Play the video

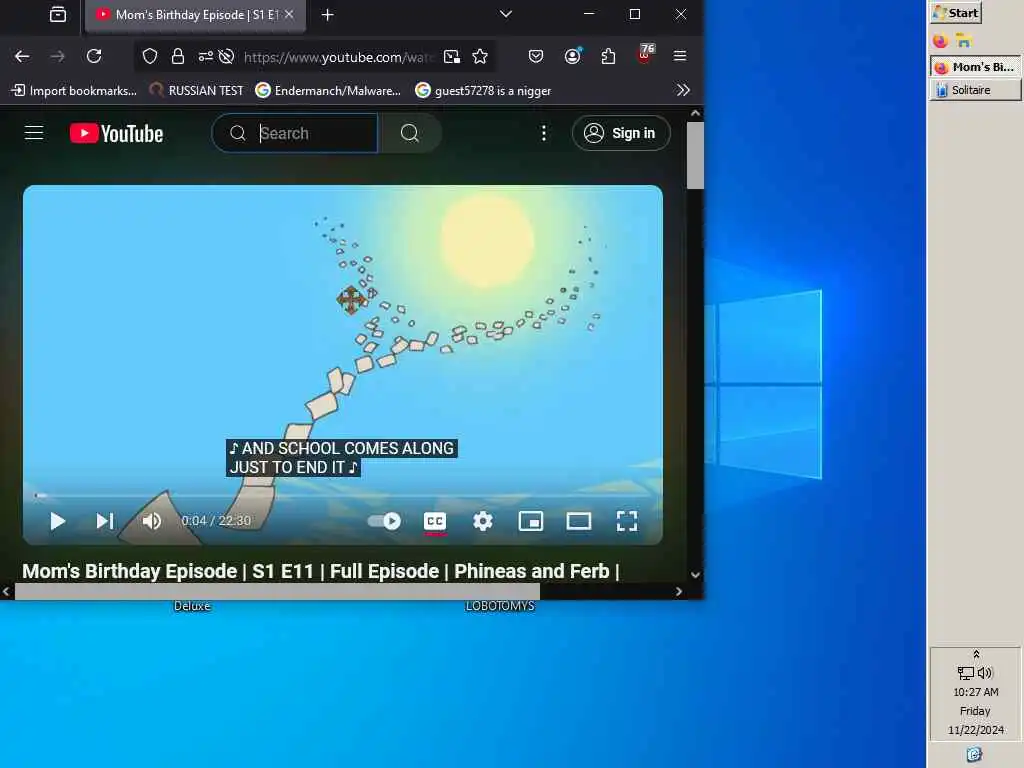pyautogui.click(x=57, y=521)
